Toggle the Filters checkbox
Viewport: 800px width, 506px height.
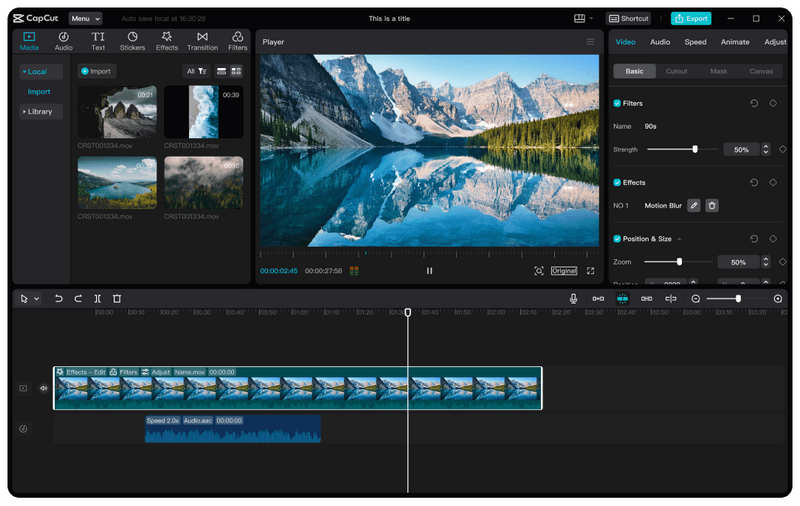pyautogui.click(x=617, y=104)
